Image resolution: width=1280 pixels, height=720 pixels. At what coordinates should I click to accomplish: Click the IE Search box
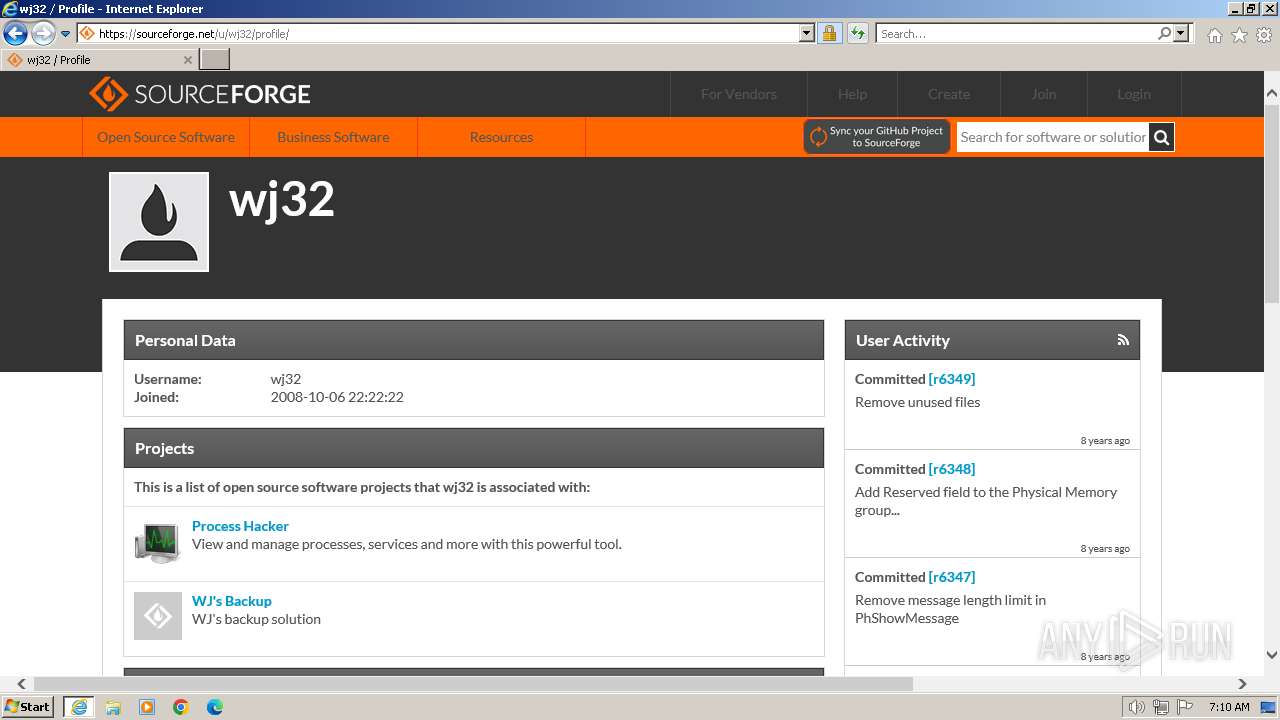(x=1015, y=34)
